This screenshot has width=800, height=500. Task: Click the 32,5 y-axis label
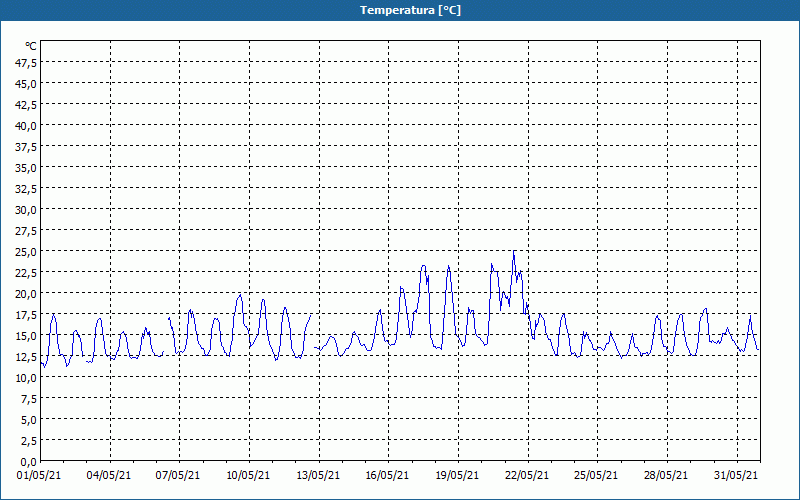tap(27, 189)
